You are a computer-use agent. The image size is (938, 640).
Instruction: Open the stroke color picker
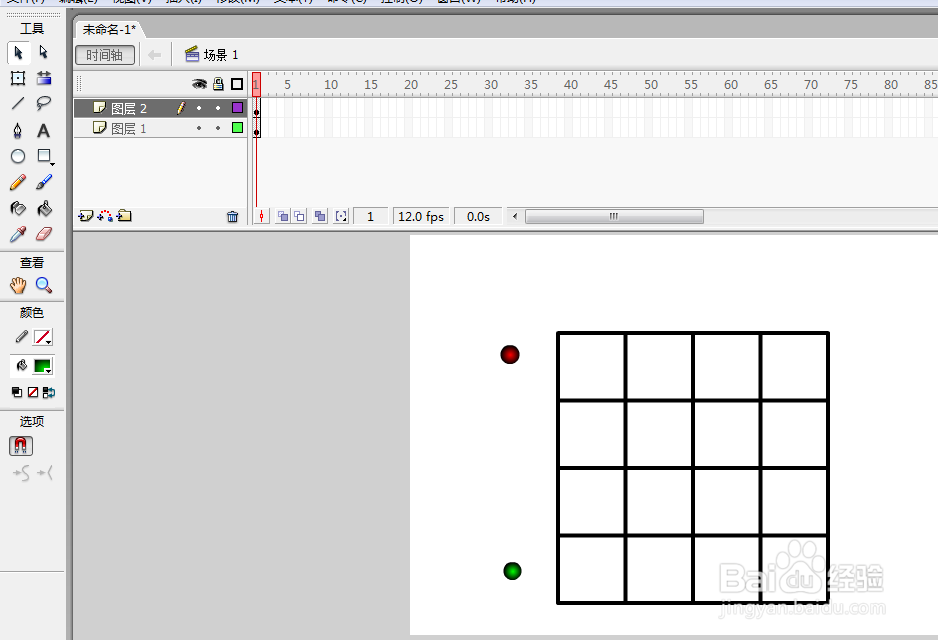coord(42,337)
